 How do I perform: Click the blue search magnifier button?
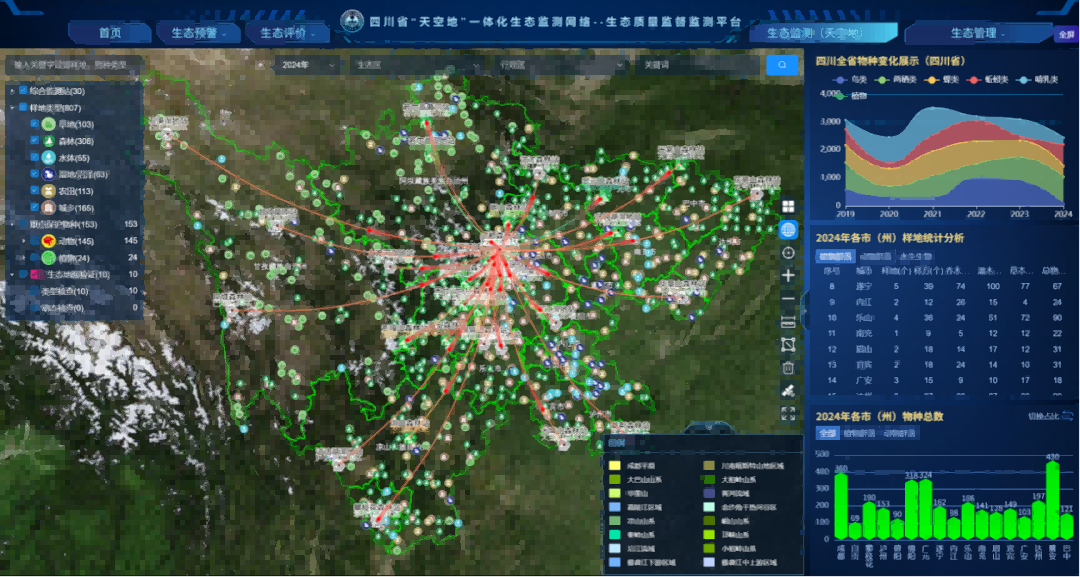(x=782, y=65)
